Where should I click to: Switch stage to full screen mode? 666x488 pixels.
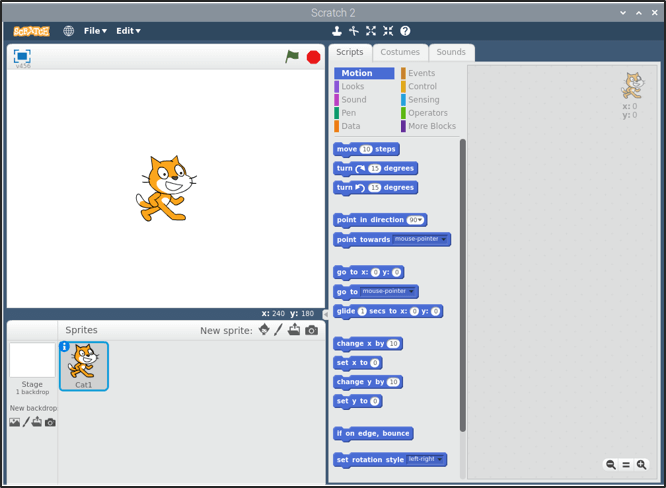[x=22, y=56]
